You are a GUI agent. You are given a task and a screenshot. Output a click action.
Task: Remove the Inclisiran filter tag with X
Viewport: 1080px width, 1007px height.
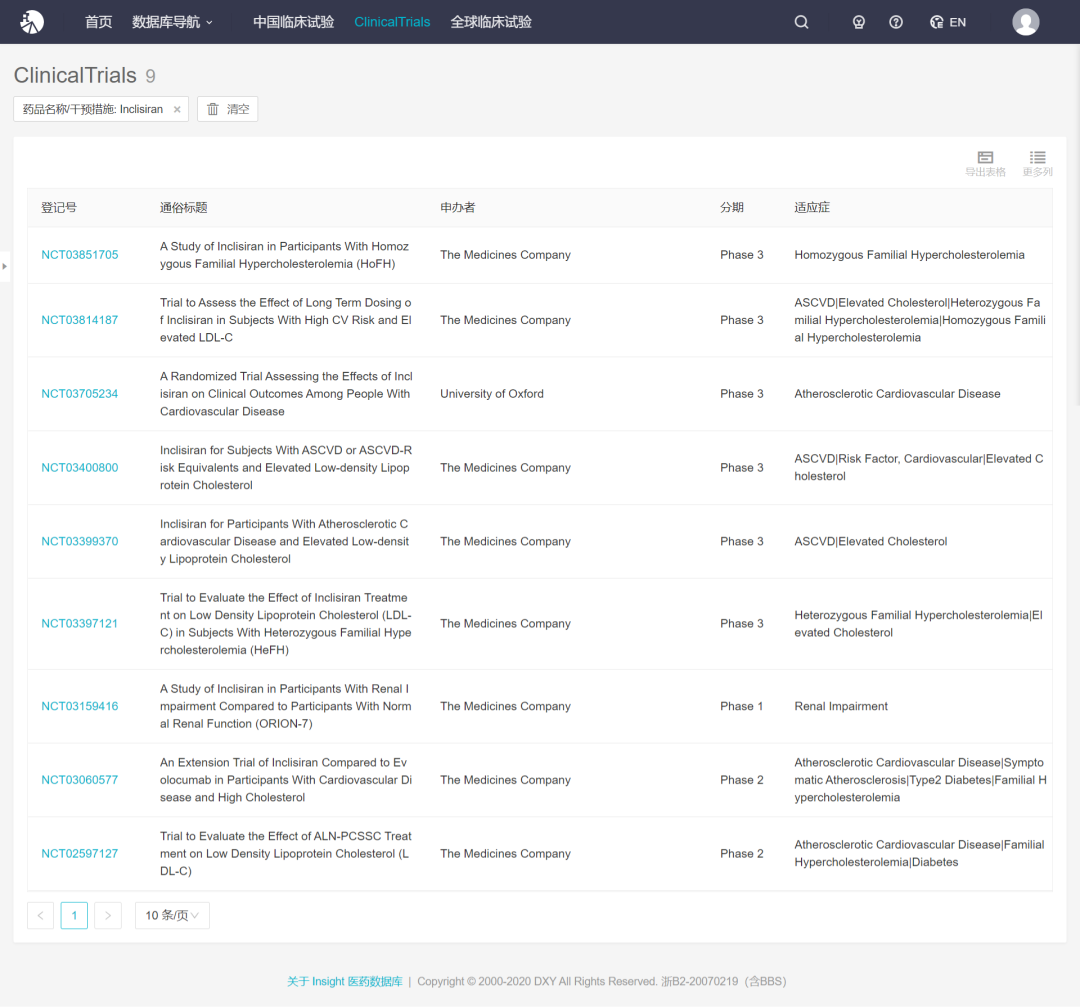coord(177,110)
